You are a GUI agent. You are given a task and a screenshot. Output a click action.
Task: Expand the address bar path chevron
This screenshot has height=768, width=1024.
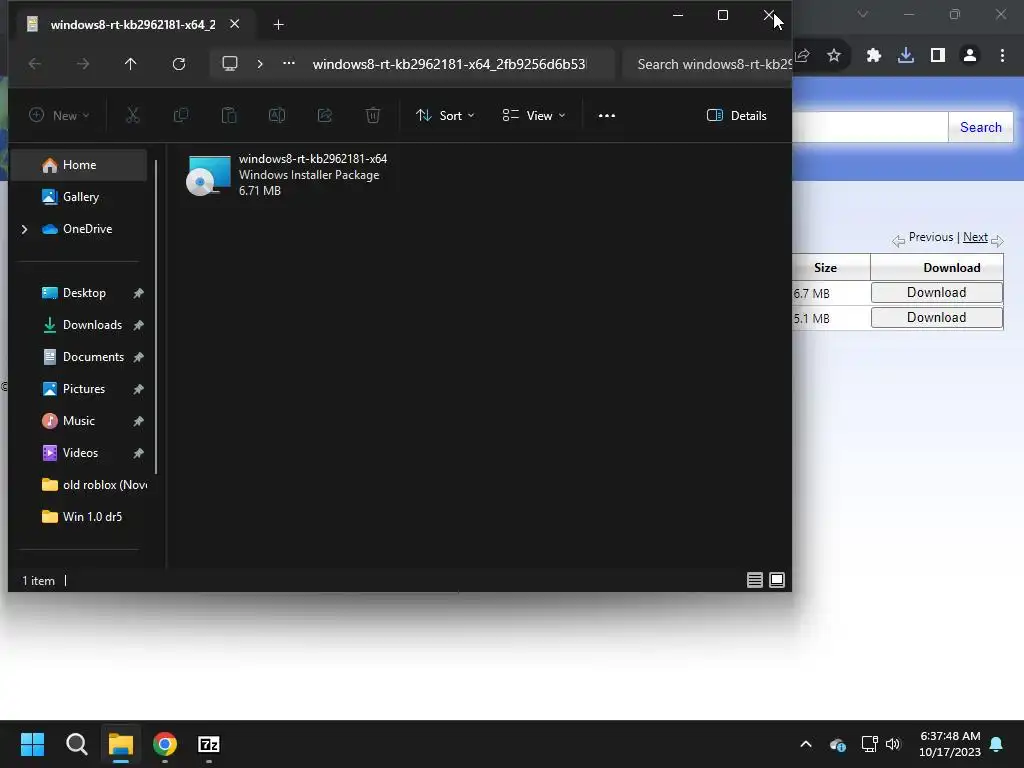click(260, 64)
